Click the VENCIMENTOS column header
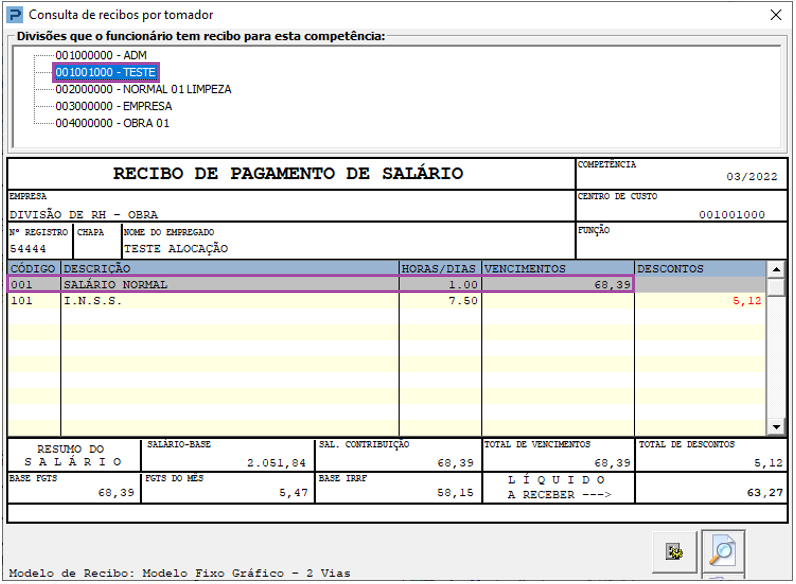Screen dimensions: 796x584 pyautogui.click(x=558, y=269)
